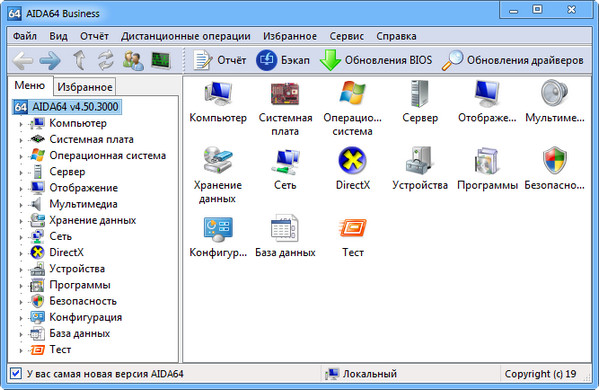Expand the Компьютер tree node
The width and height of the screenshot is (599, 390).
21,124
